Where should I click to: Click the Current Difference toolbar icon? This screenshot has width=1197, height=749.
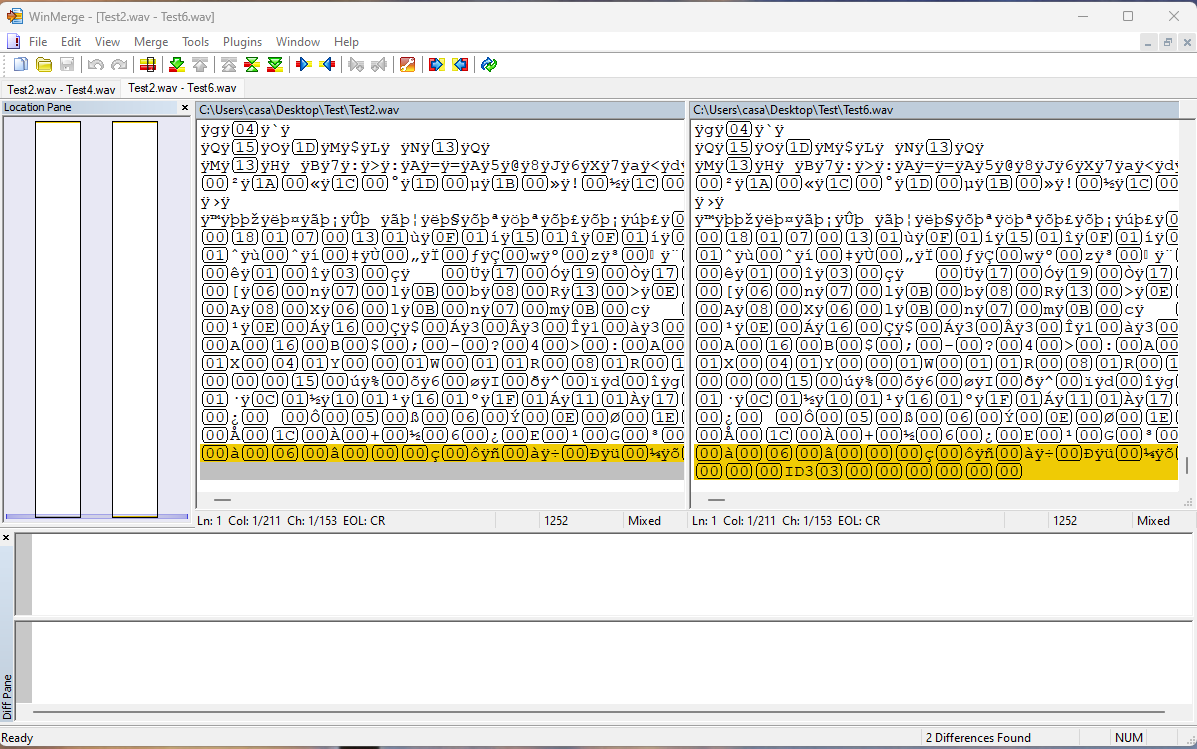tap(251, 65)
